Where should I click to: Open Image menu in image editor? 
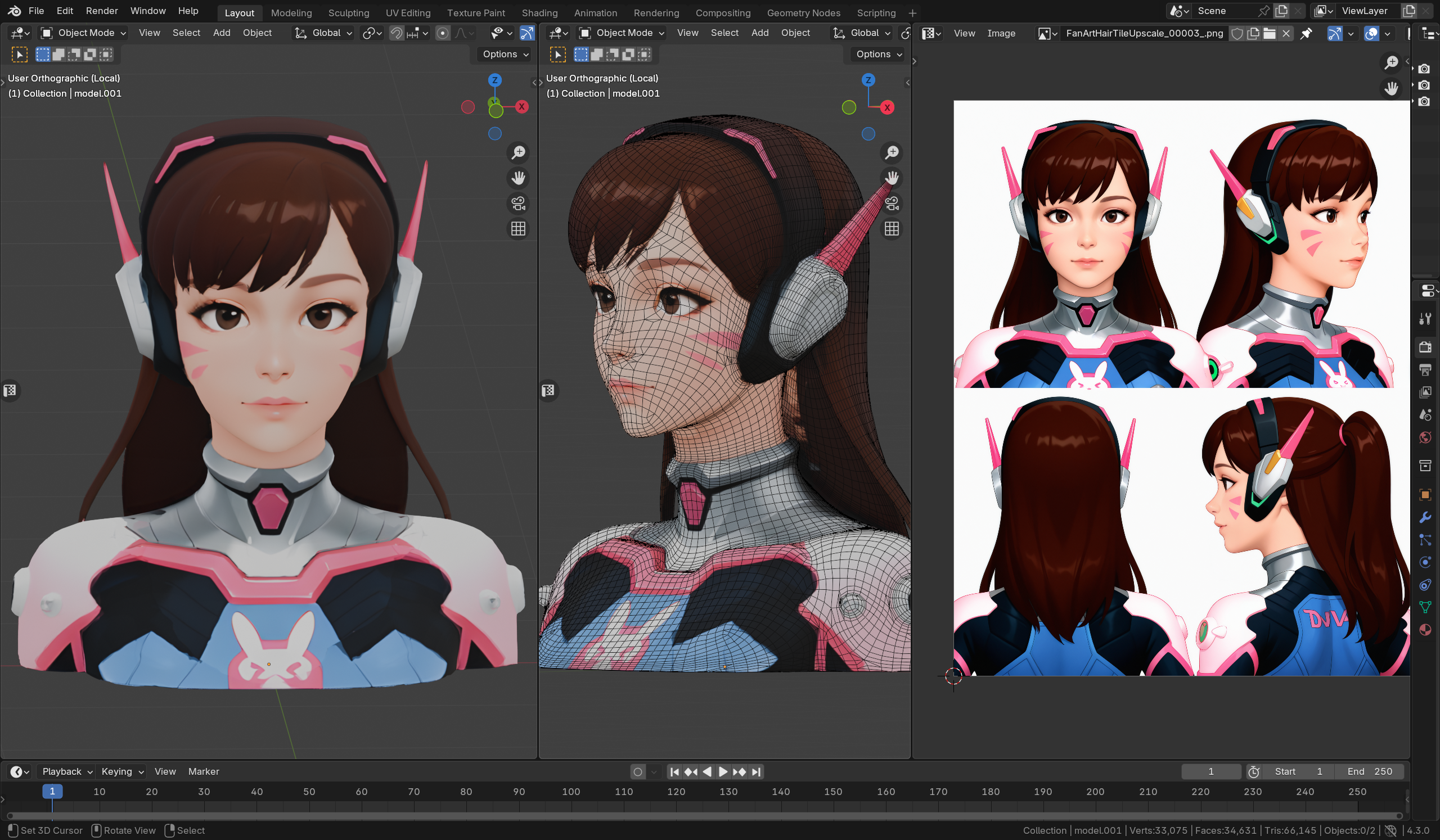(1001, 34)
